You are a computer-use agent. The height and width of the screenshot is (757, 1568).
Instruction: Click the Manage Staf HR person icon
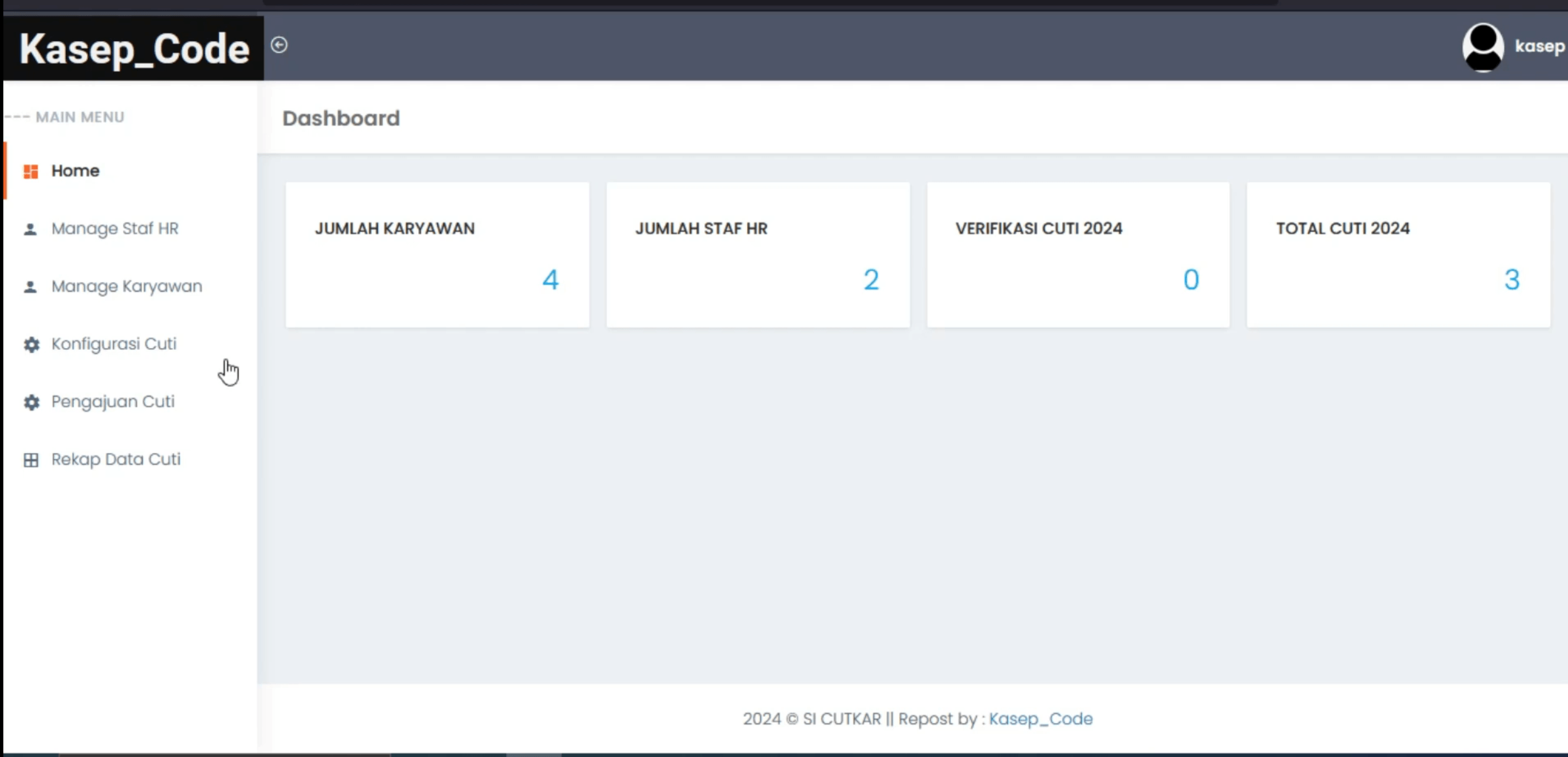pyautogui.click(x=30, y=229)
